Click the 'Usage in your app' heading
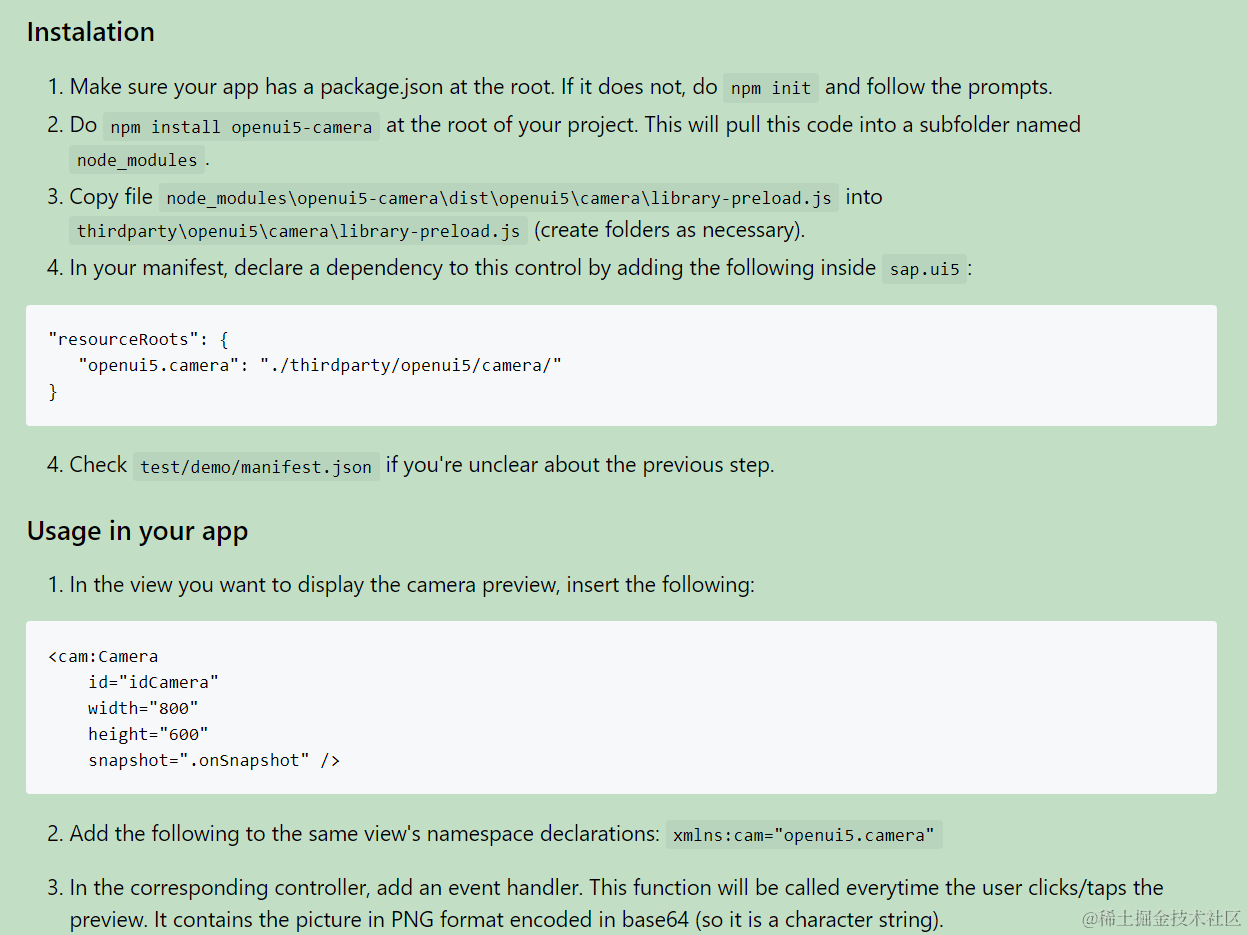The width and height of the screenshot is (1248, 935). (x=137, y=530)
